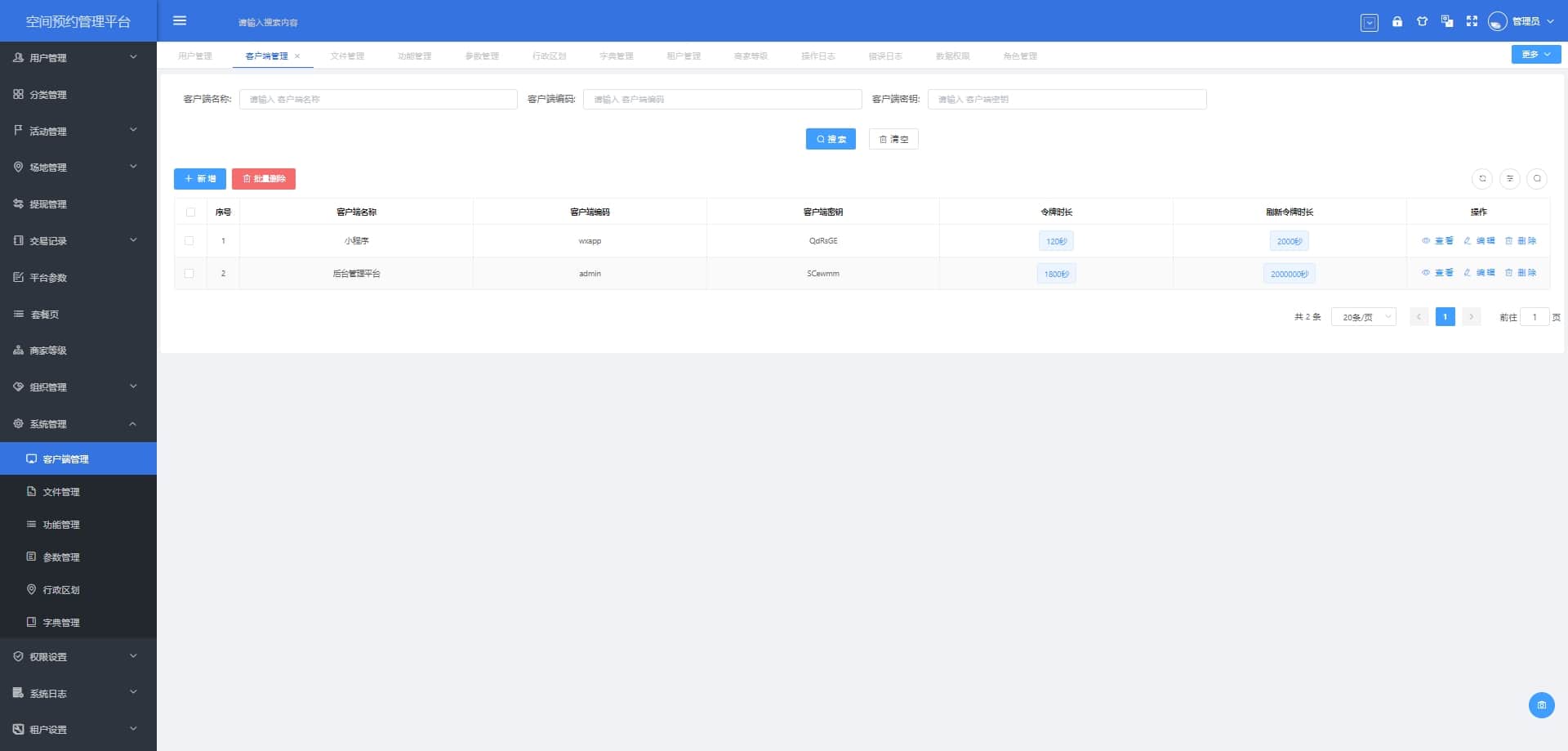Open 套餐页 in the sidebar

tap(78, 314)
